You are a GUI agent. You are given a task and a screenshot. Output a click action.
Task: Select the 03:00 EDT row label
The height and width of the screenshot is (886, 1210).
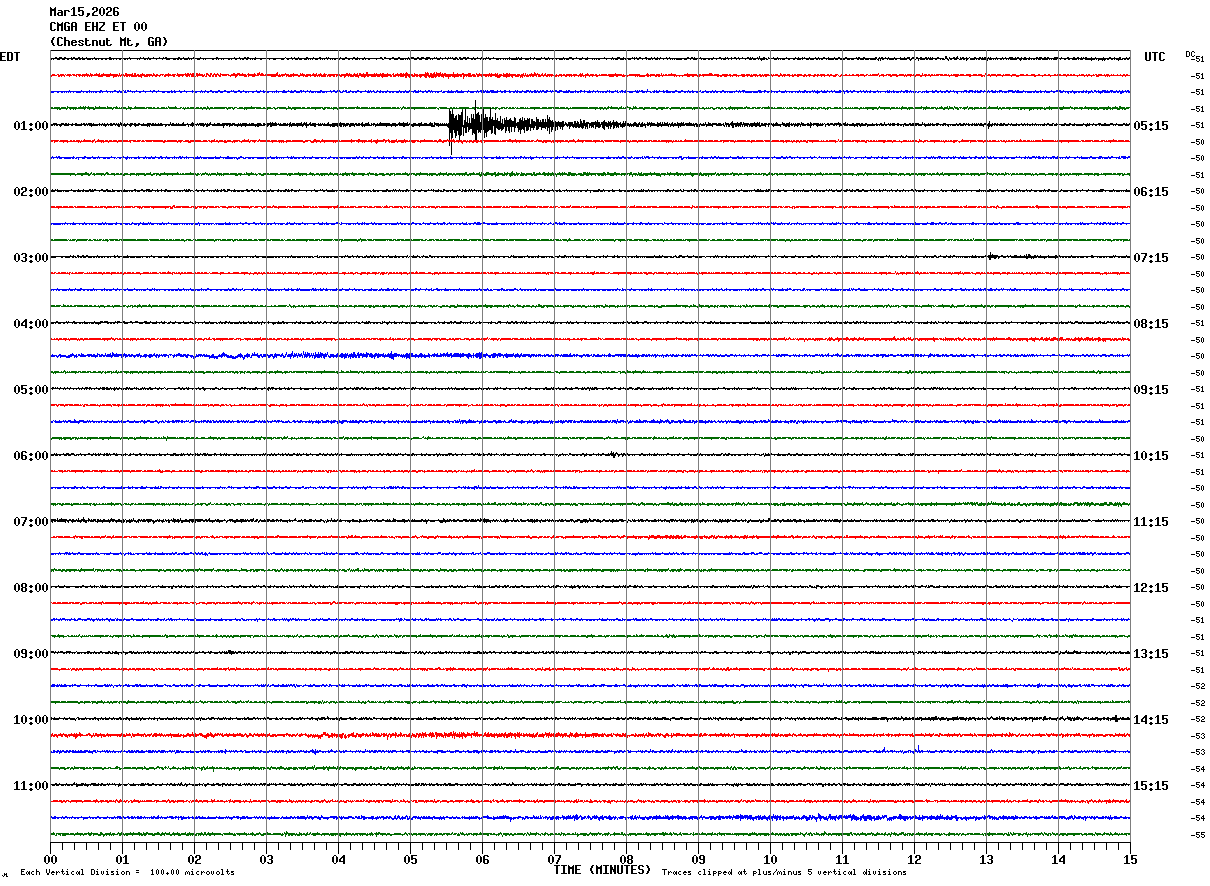pos(31,258)
